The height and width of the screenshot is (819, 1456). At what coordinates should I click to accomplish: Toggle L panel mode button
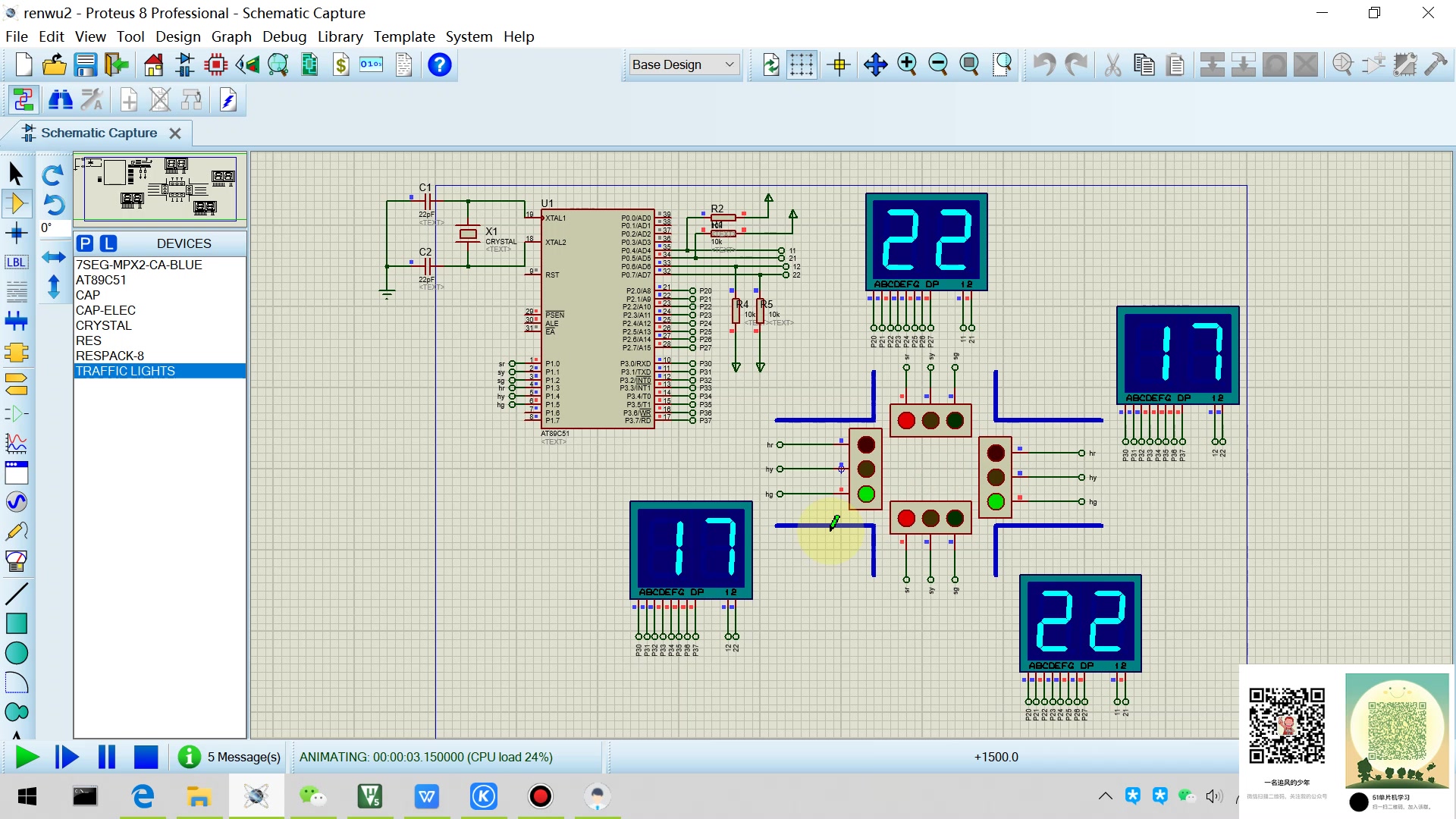pyautogui.click(x=106, y=243)
